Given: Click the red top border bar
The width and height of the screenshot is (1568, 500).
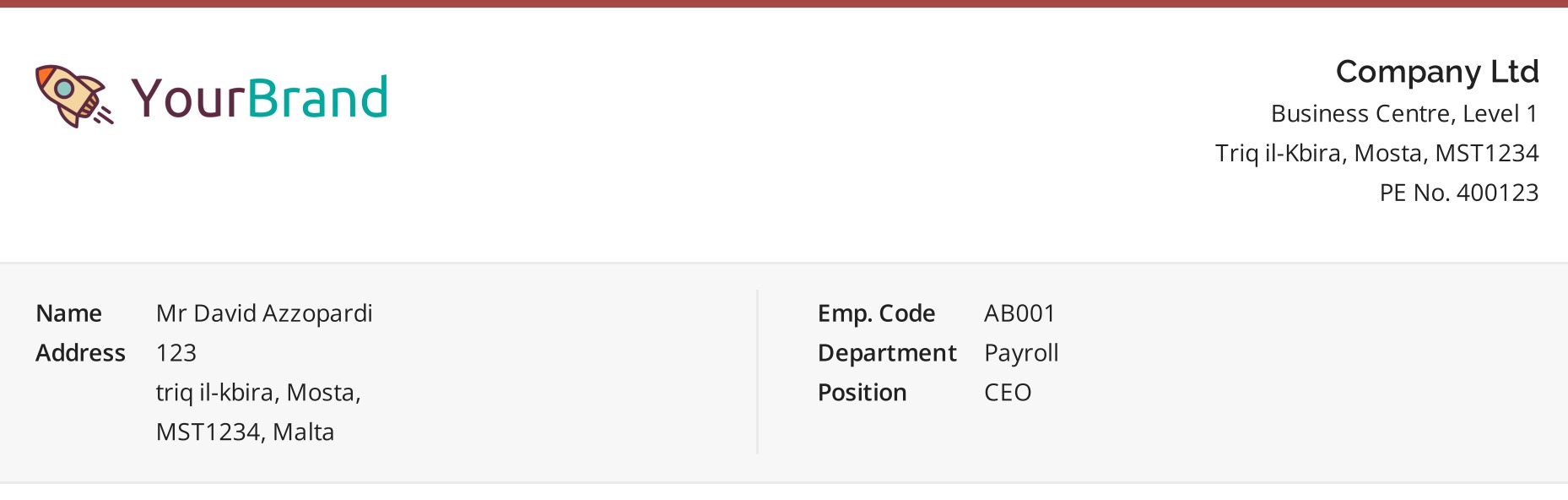Looking at the screenshot, I should coord(784,3).
